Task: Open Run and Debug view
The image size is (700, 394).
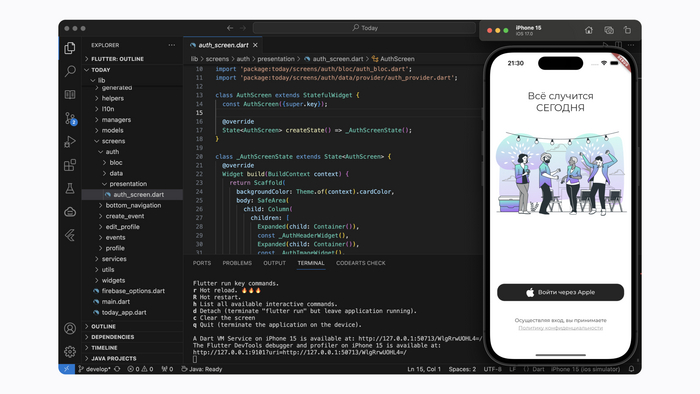Action: [x=70, y=141]
